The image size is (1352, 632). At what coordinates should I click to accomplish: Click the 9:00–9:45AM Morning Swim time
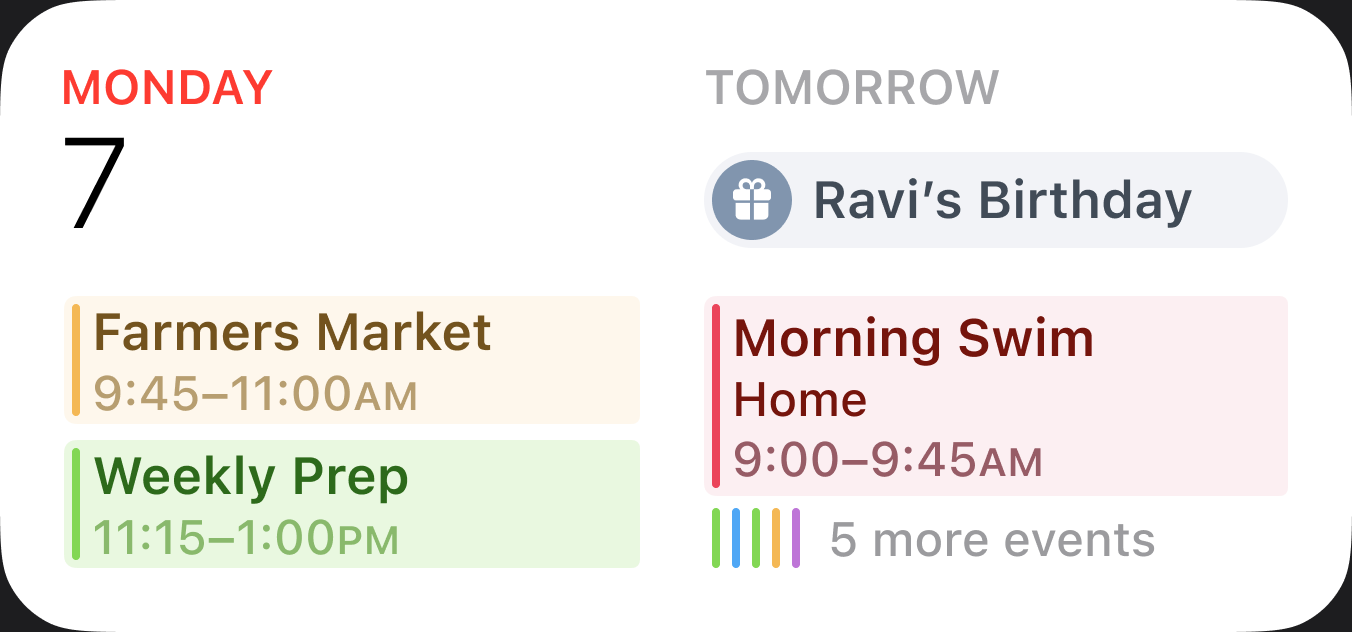point(887,461)
